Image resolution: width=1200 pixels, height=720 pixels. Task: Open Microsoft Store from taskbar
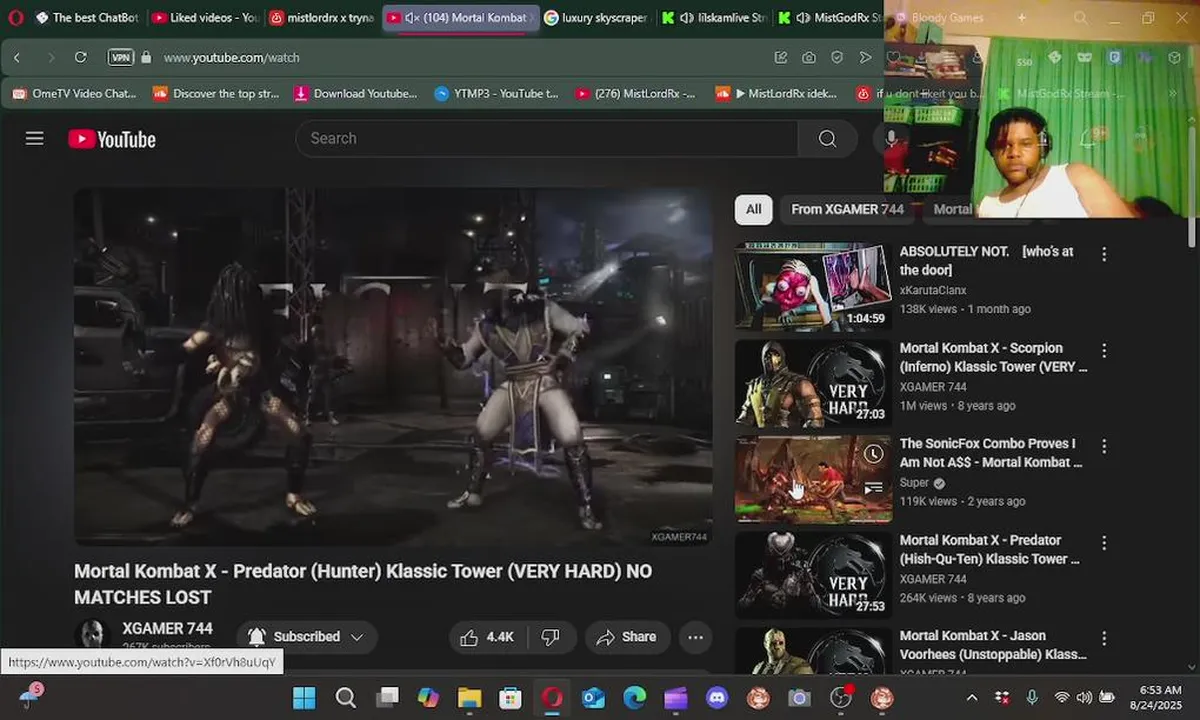[510, 698]
